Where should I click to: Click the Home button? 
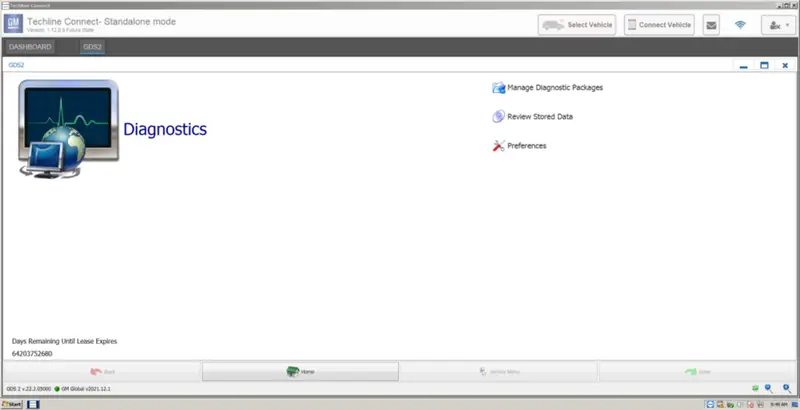[300, 372]
